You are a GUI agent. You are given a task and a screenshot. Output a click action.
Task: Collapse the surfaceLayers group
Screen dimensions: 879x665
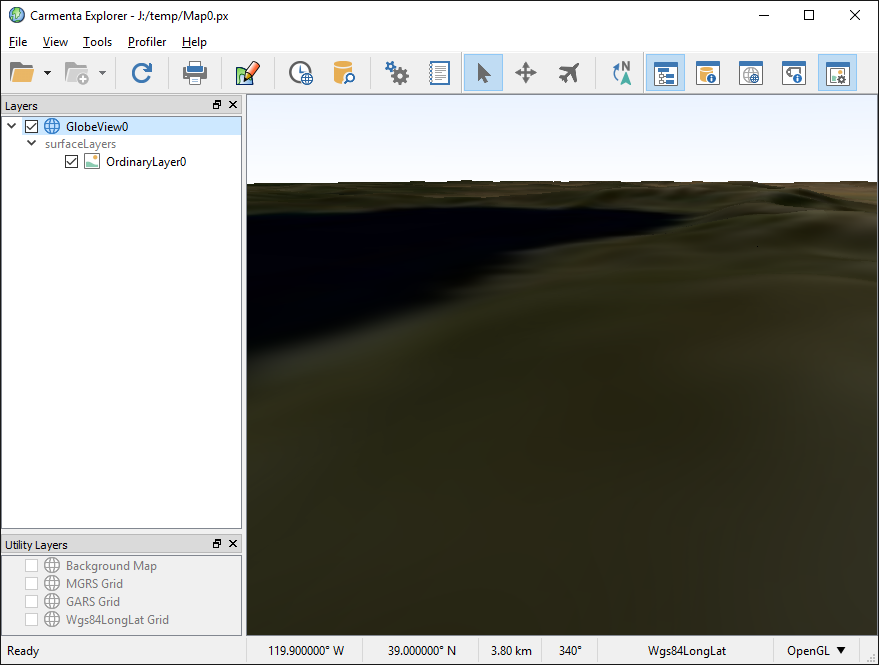[x=32, y=144]
